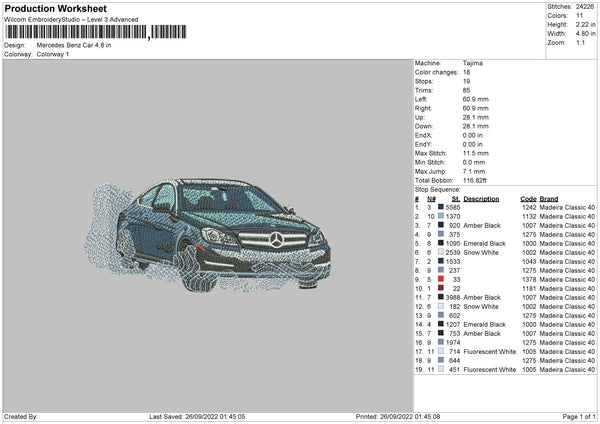Click the Trims value '85'

(466, 90)
